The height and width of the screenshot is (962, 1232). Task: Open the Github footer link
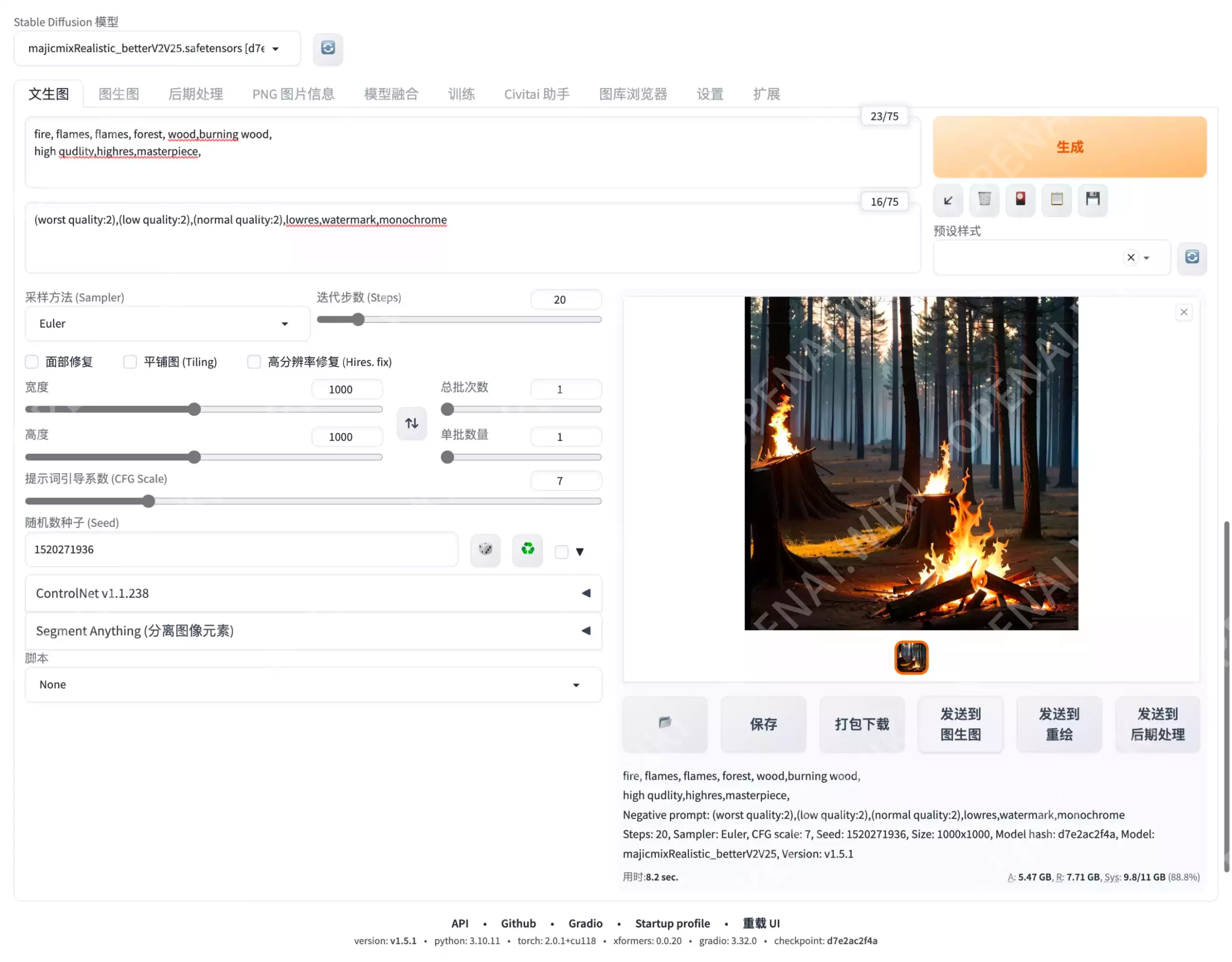pyautogui.click(x=518, y=923)
